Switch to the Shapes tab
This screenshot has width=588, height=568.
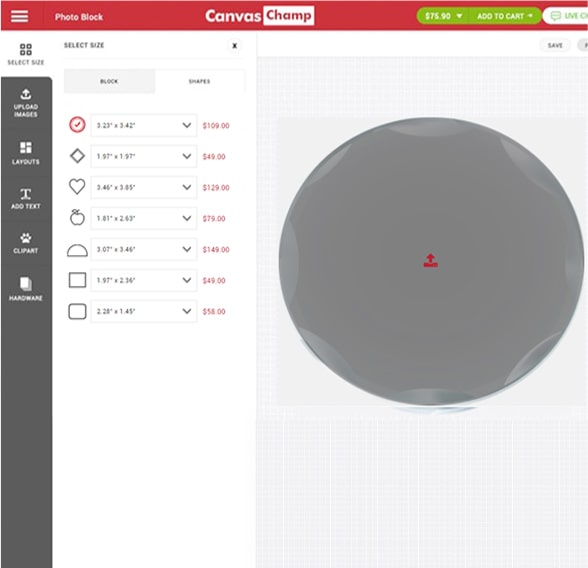tap(200, 81)
